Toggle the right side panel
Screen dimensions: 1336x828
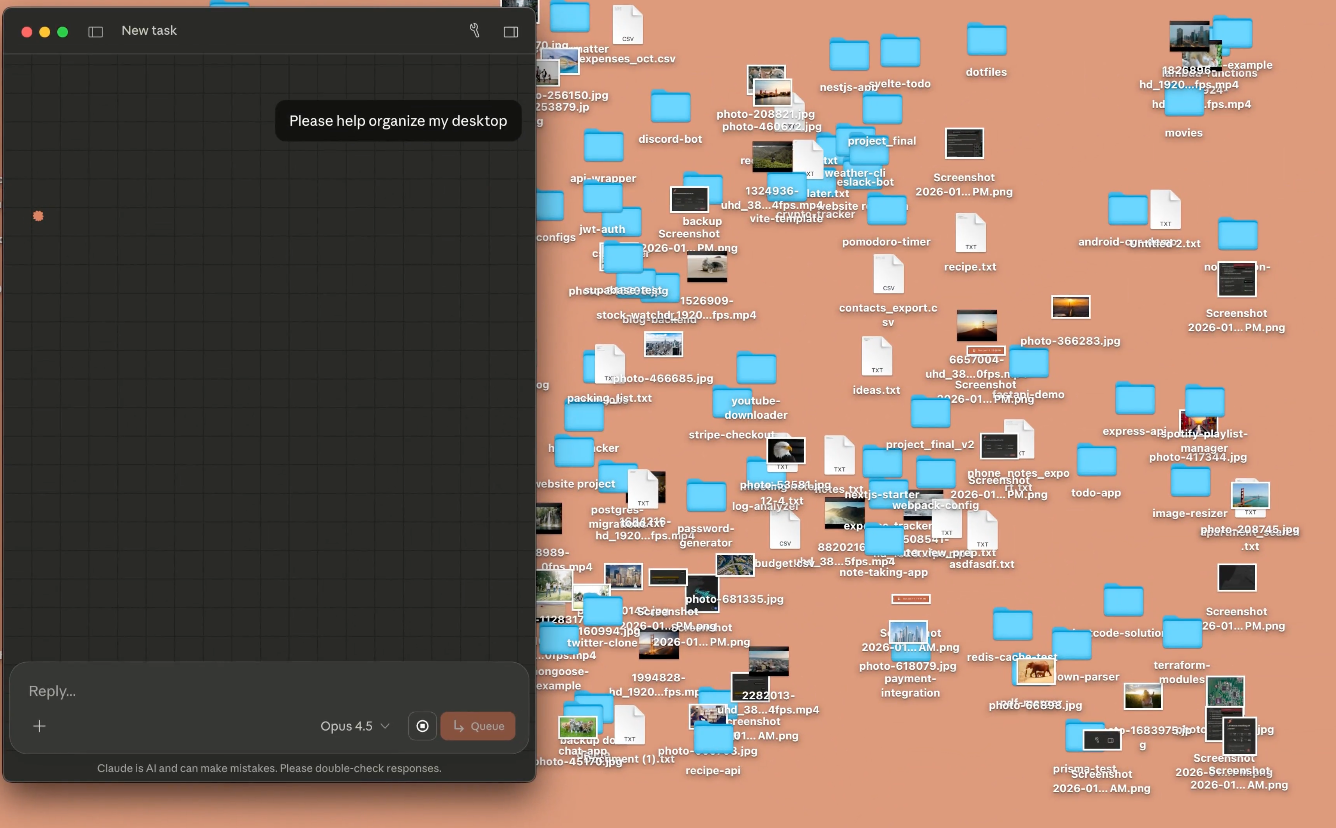tap(511, 31)
